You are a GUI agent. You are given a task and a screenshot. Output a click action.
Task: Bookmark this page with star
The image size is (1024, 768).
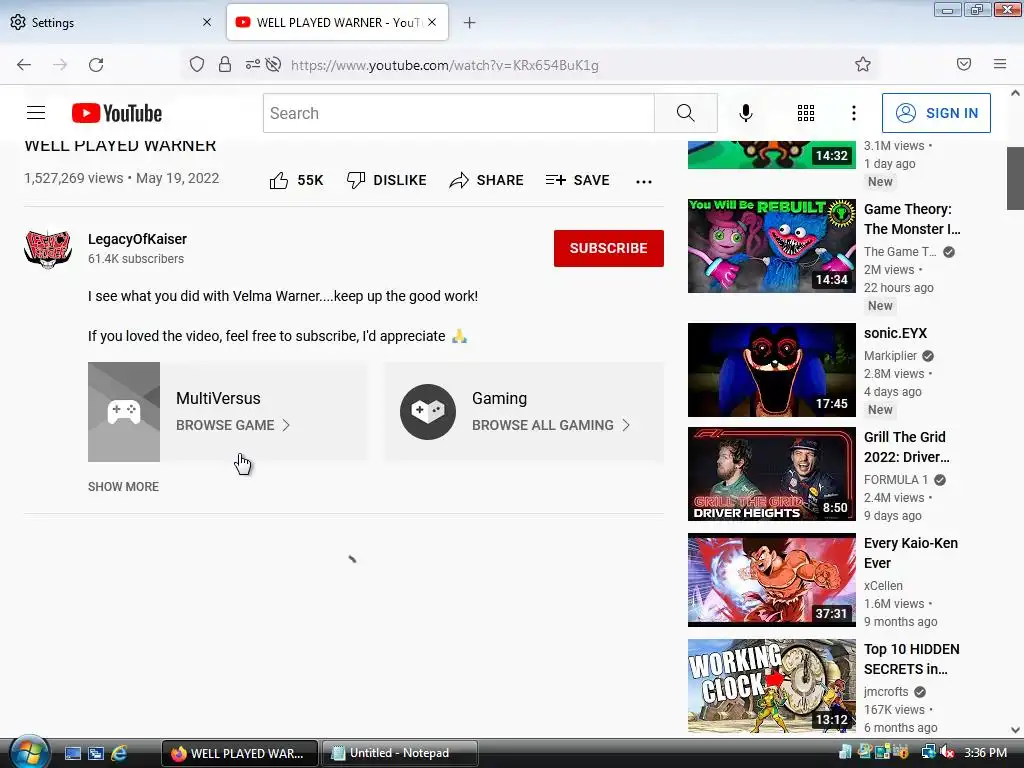(863, 64)
